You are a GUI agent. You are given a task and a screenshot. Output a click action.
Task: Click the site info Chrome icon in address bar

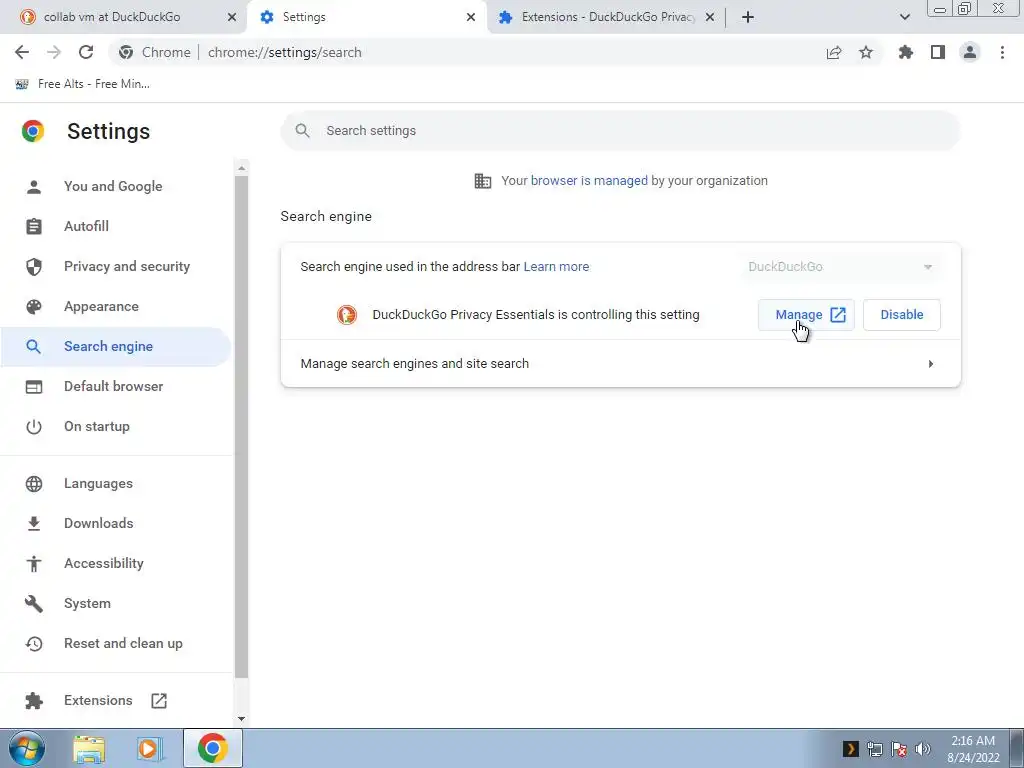126,52
